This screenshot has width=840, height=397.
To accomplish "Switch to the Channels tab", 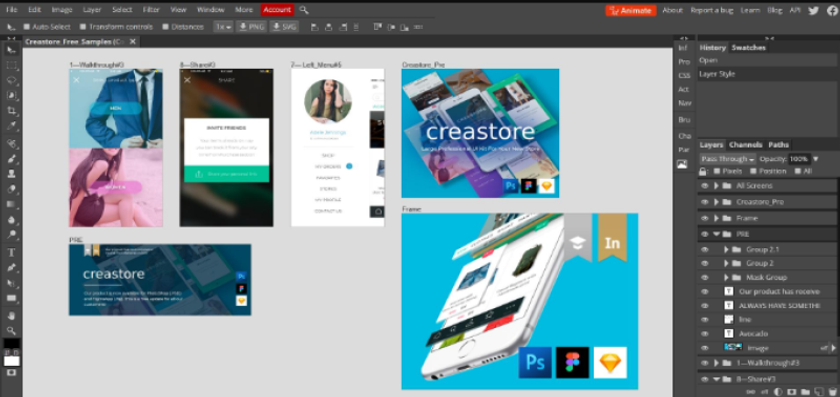I will (x=745, y=145).
